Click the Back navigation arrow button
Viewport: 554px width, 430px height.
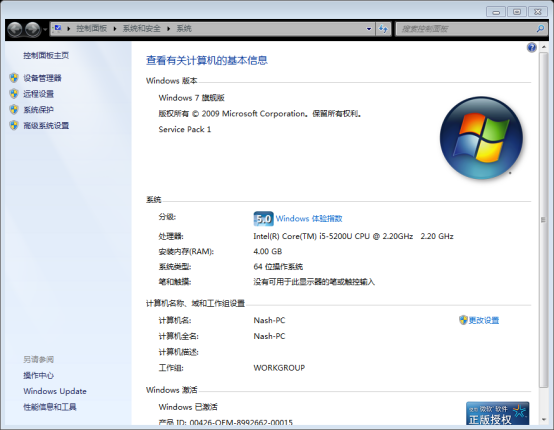(15, 29)
